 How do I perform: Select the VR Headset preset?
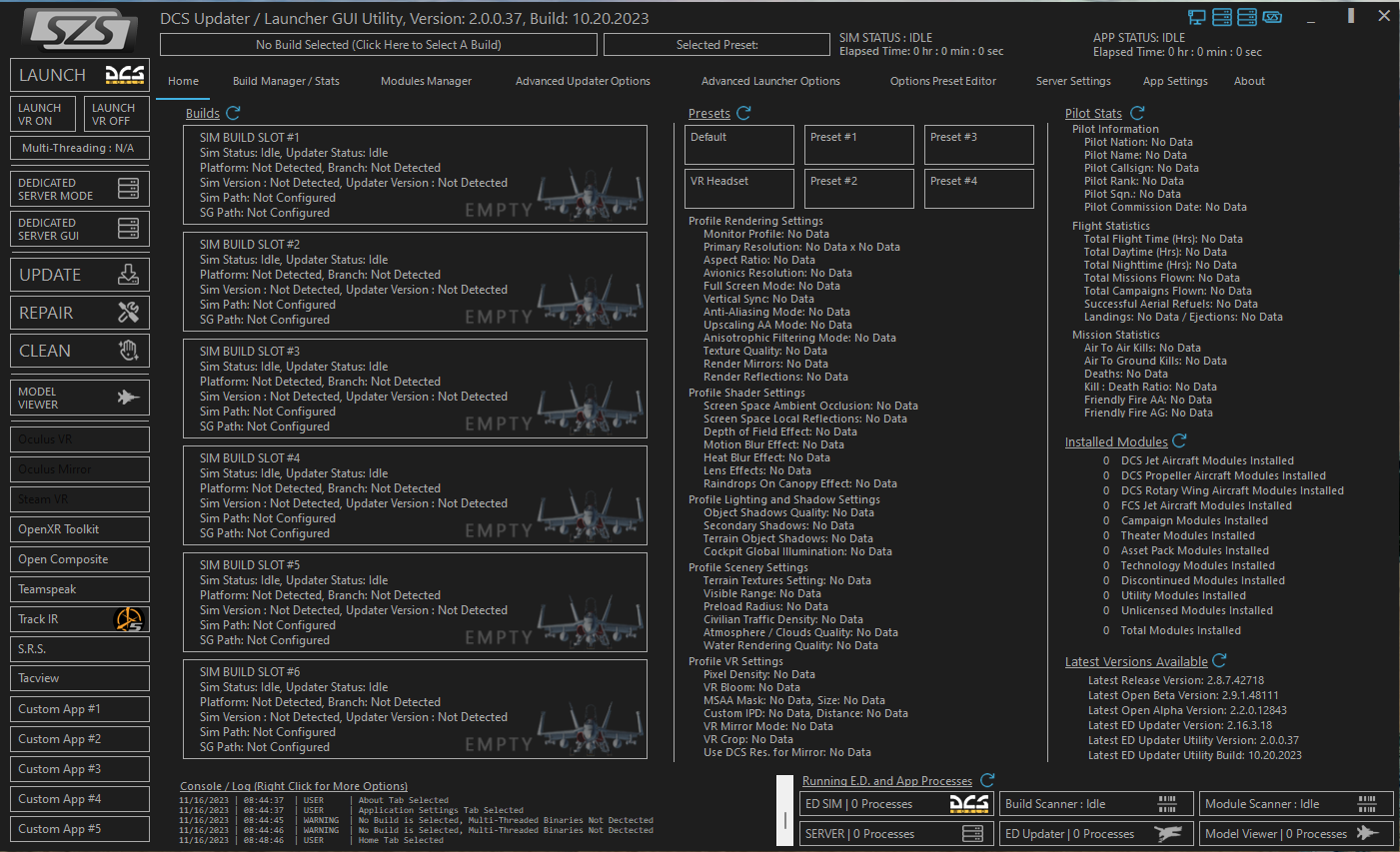tap(739, 189)
